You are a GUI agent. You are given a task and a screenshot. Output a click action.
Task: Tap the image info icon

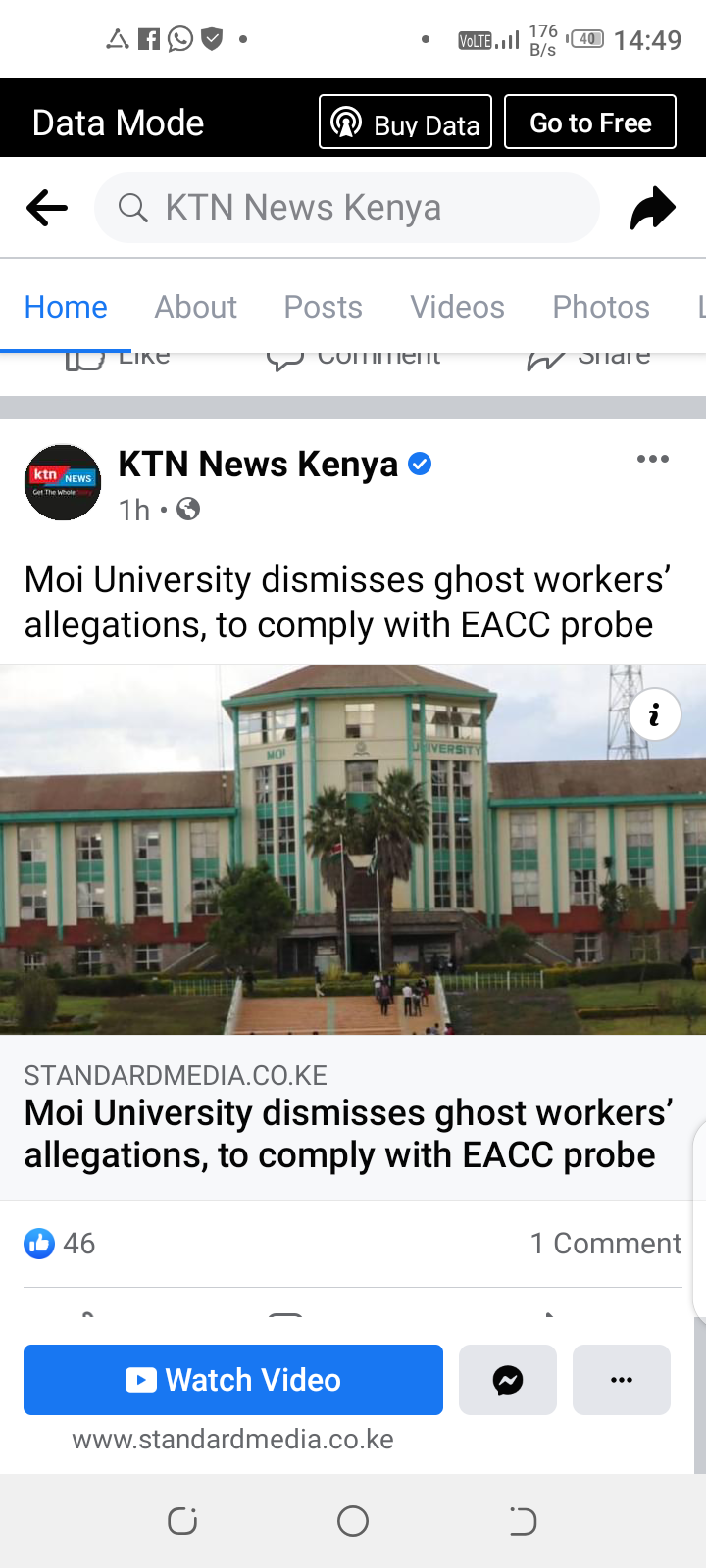(x=654, y=714)
